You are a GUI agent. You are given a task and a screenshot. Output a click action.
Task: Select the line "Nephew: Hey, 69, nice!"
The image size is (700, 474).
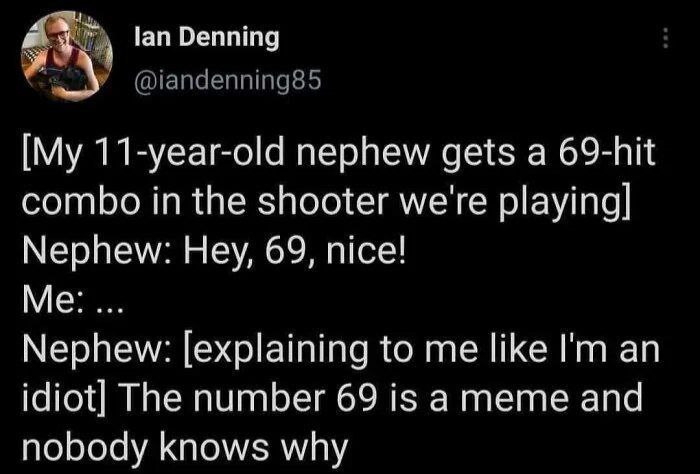click(214, 252)
